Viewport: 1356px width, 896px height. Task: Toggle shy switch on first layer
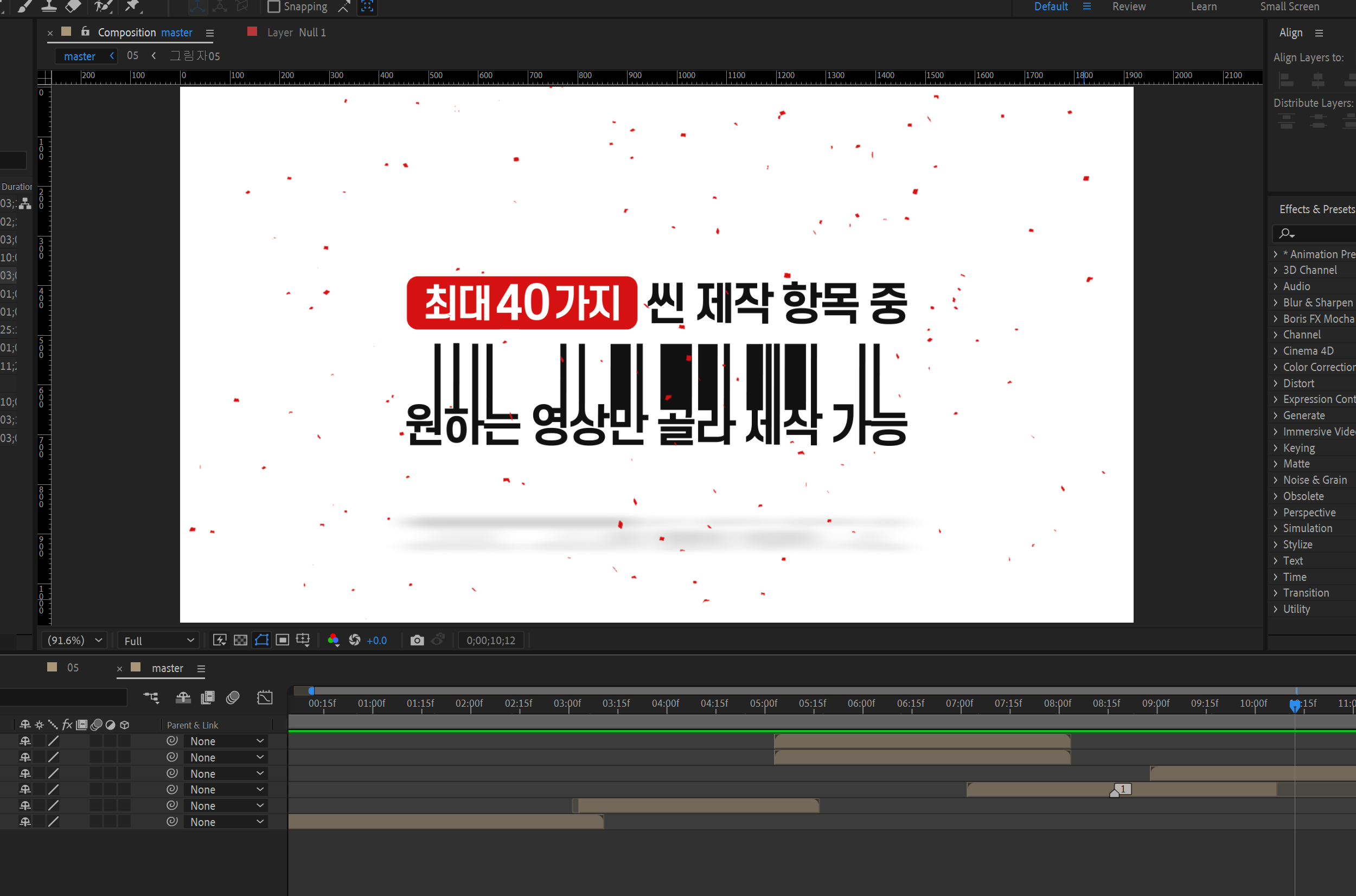coord(24,741)
